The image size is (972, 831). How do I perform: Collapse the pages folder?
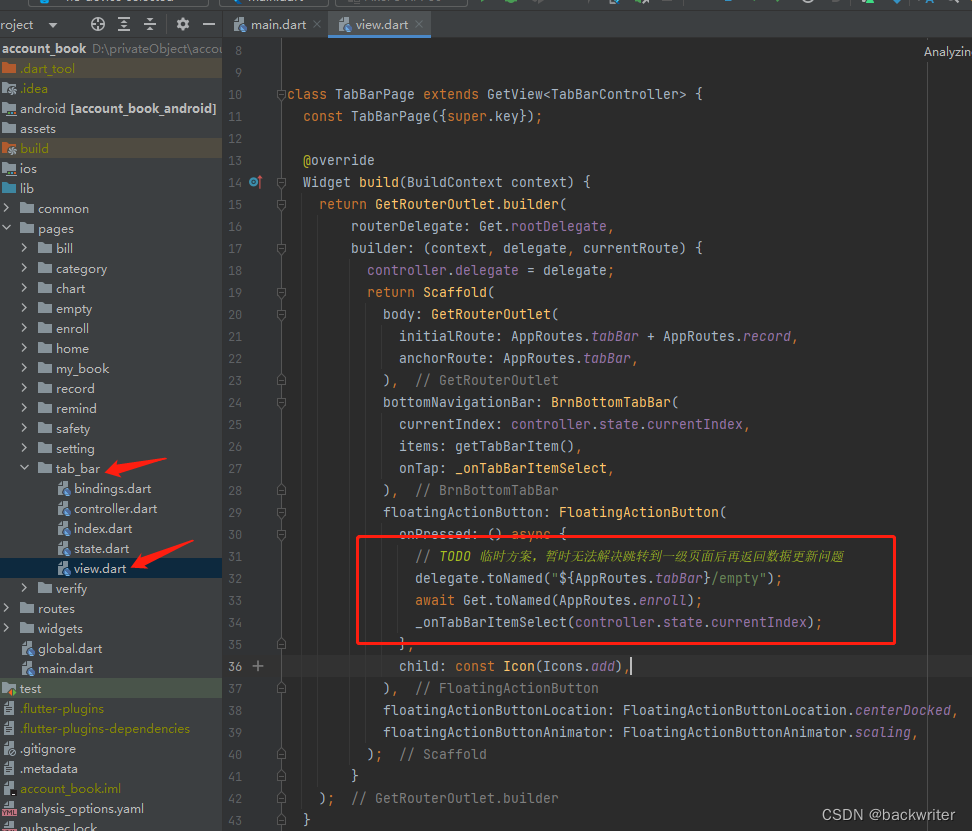[7, 228]
